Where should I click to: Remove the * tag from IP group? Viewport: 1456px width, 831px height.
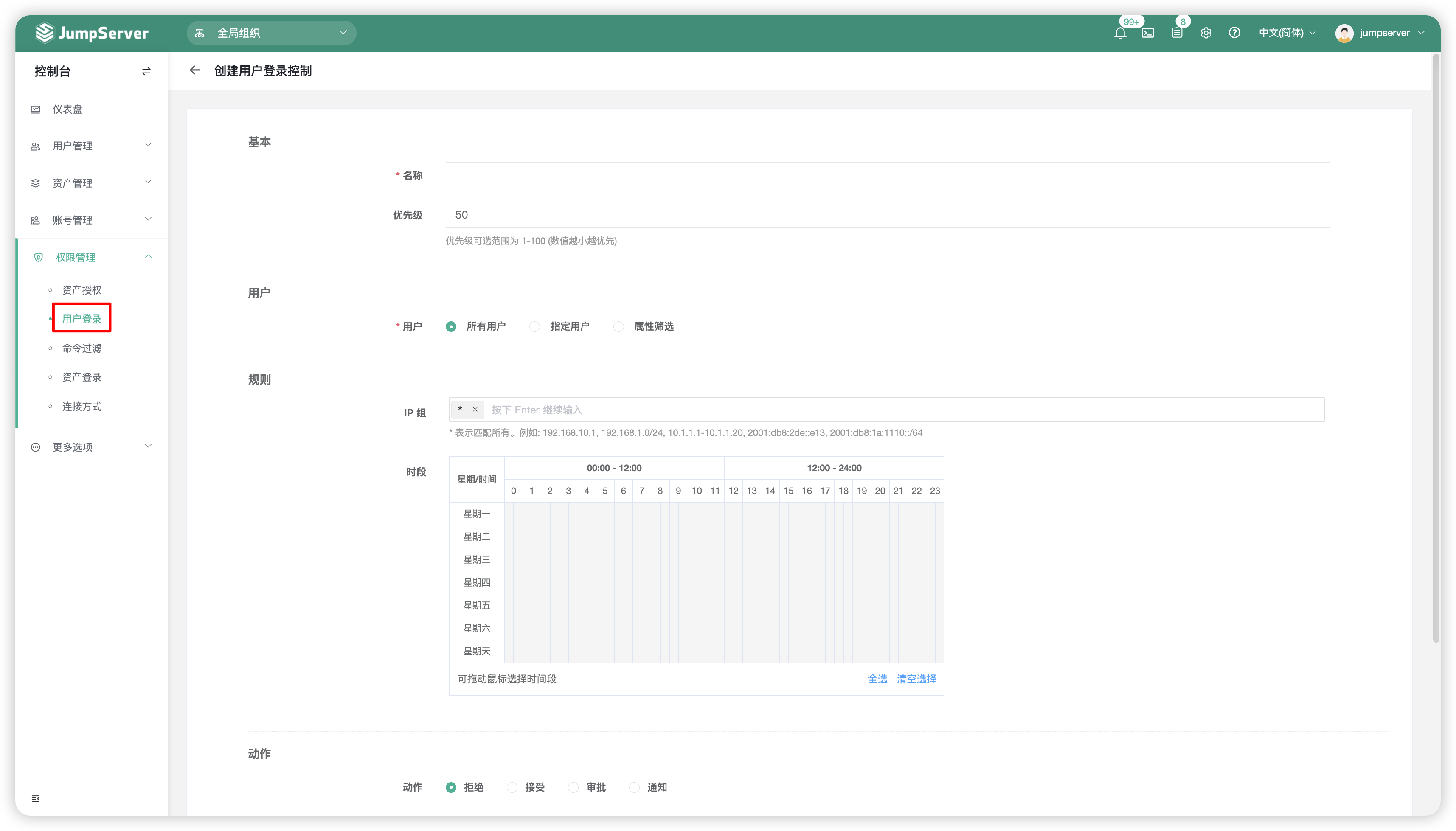pyautogui.click(x=474, y=409)
